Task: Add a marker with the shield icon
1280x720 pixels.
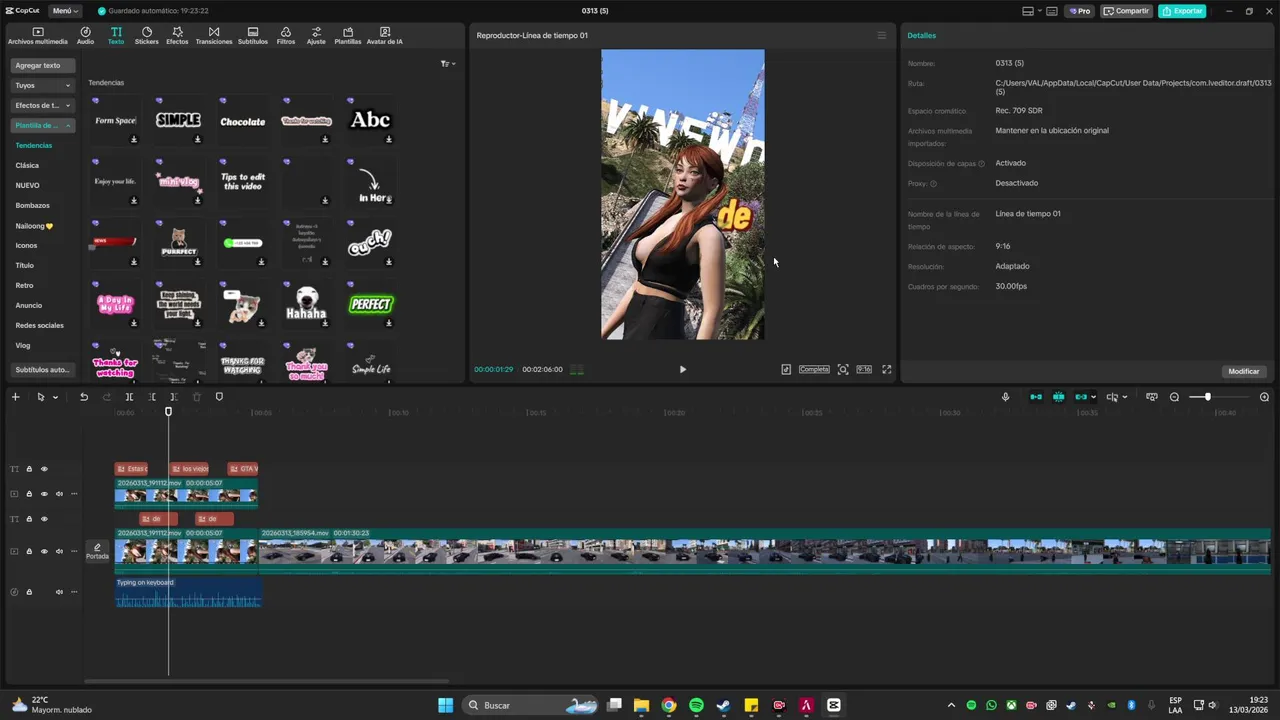Action: click(219, 397)
